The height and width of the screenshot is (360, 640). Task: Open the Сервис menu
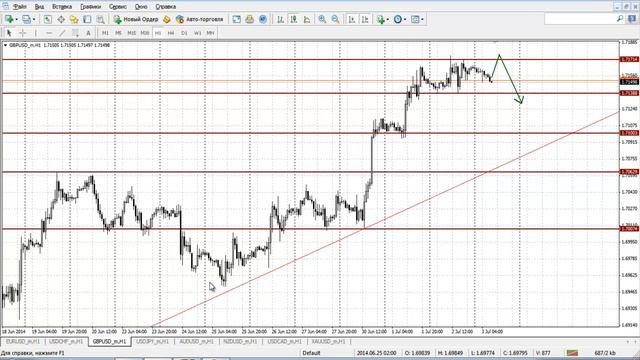(x=118, y=7)
